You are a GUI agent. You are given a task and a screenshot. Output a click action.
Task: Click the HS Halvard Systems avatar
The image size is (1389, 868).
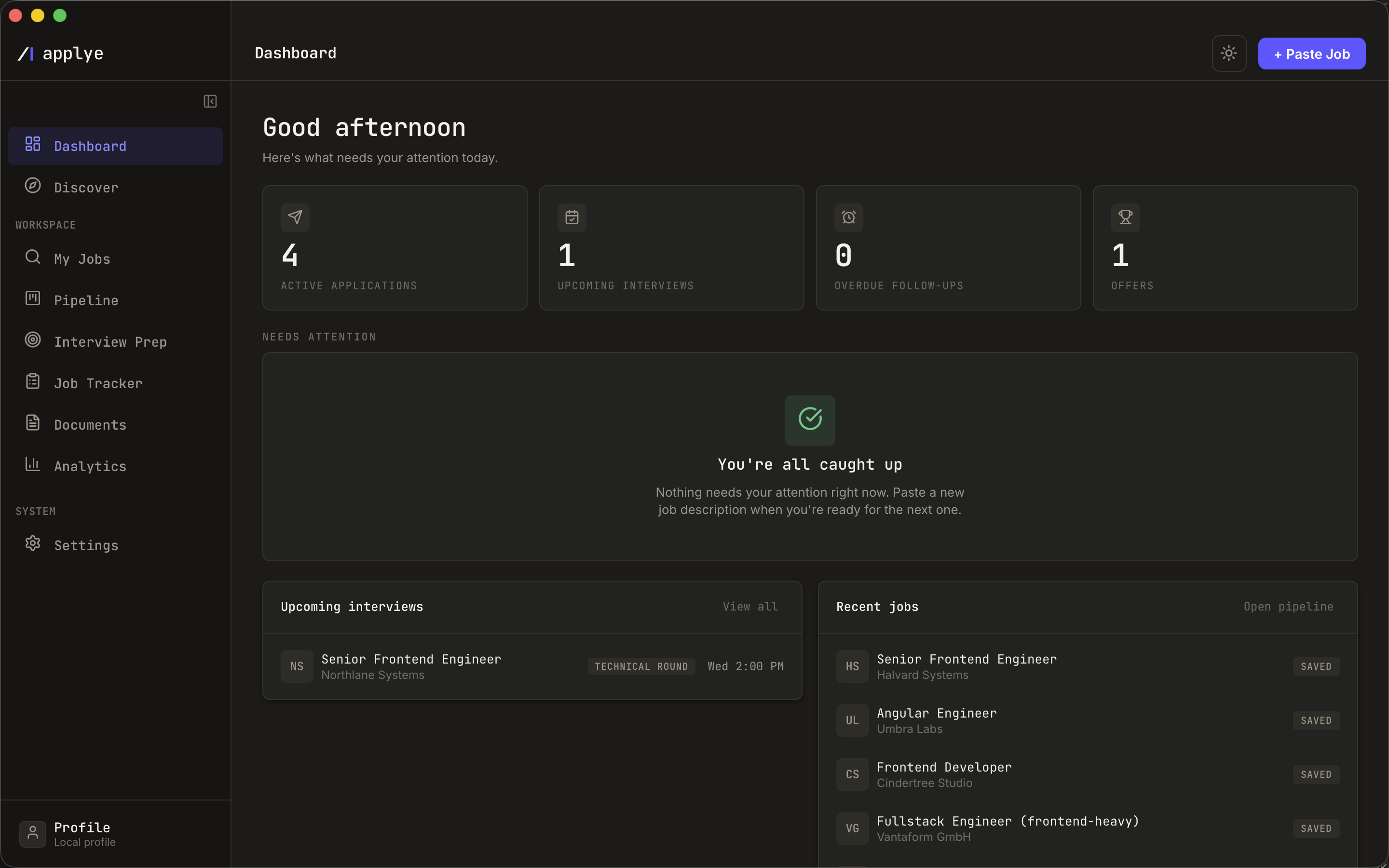pos(852,666)
